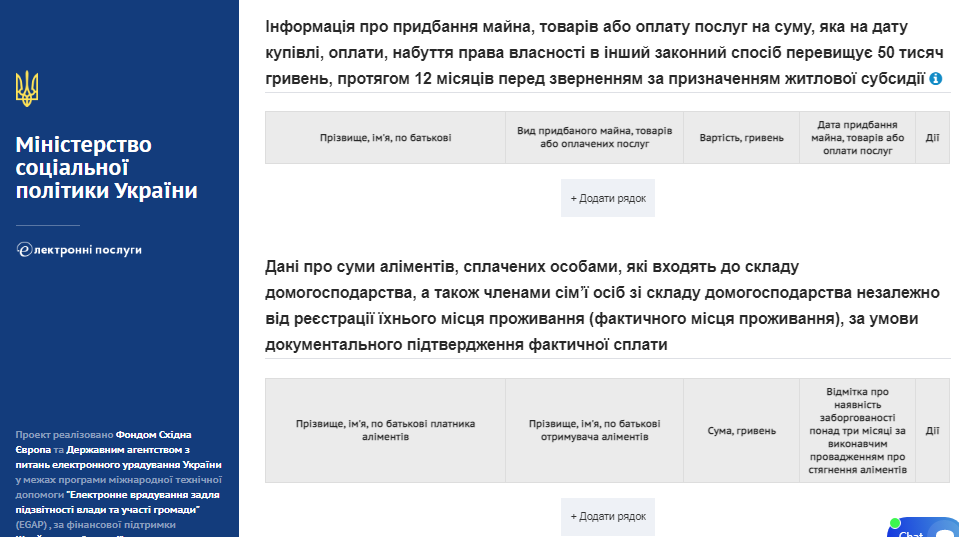Click Вид придбаного майна column header
The height and width of the screenshot is (537, 959).
tap(594, 138)
